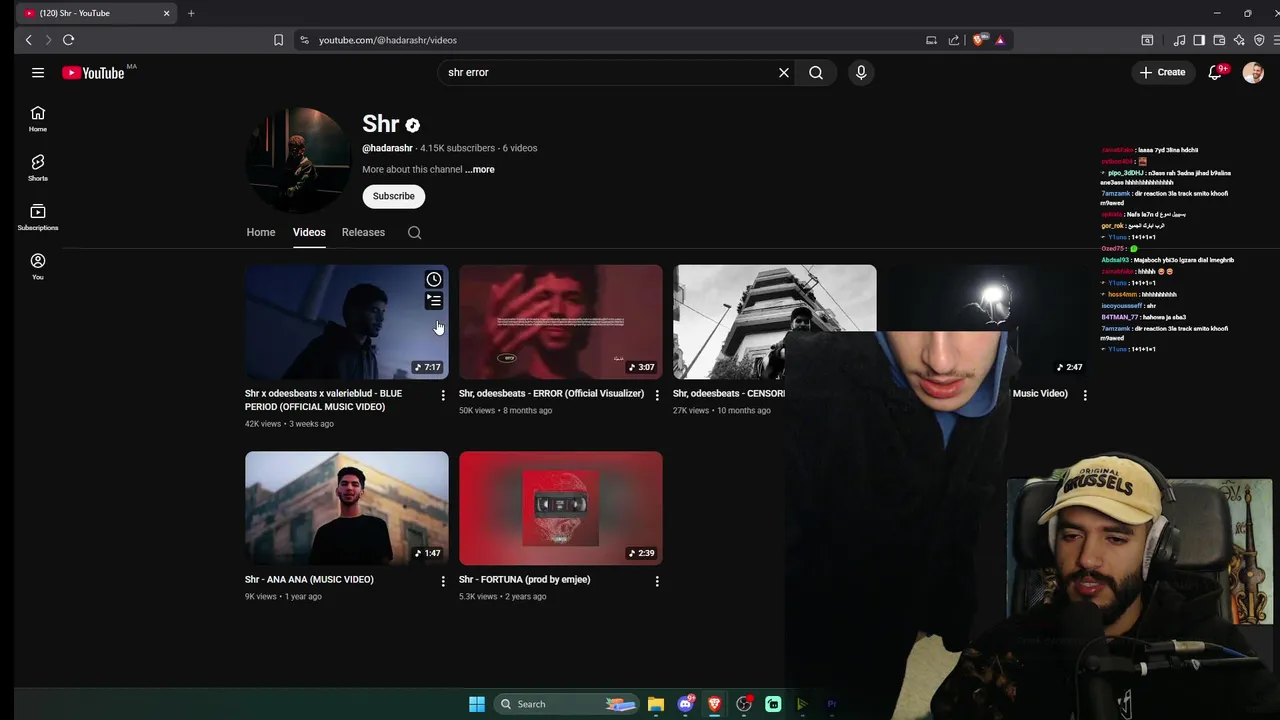Viewport: 1280px width, 720px height.
Task: Click the BLUE PERIOD video title link
Action: pyautogui.click(x=323, y=400)
